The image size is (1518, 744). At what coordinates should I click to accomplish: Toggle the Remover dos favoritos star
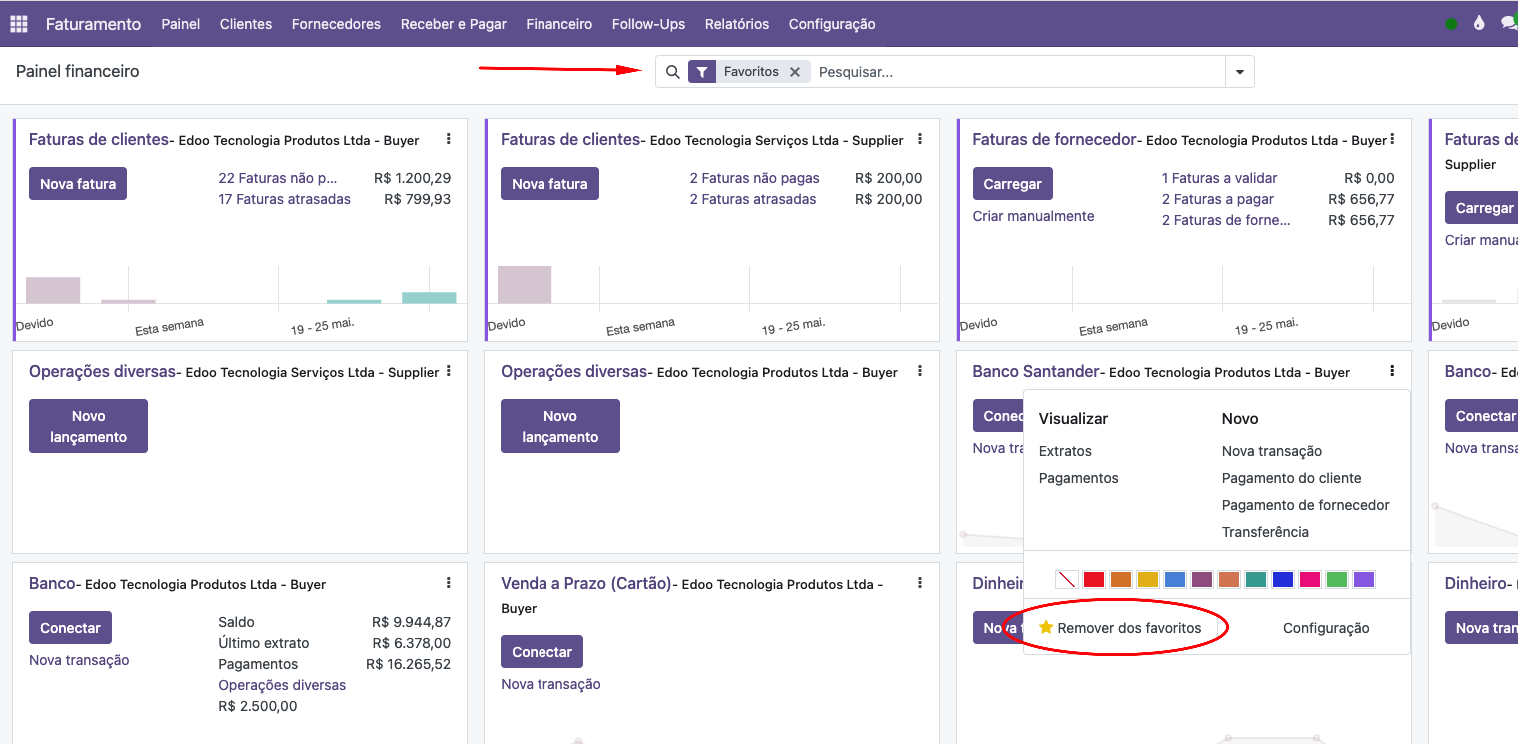click(x=1046, y=627)
